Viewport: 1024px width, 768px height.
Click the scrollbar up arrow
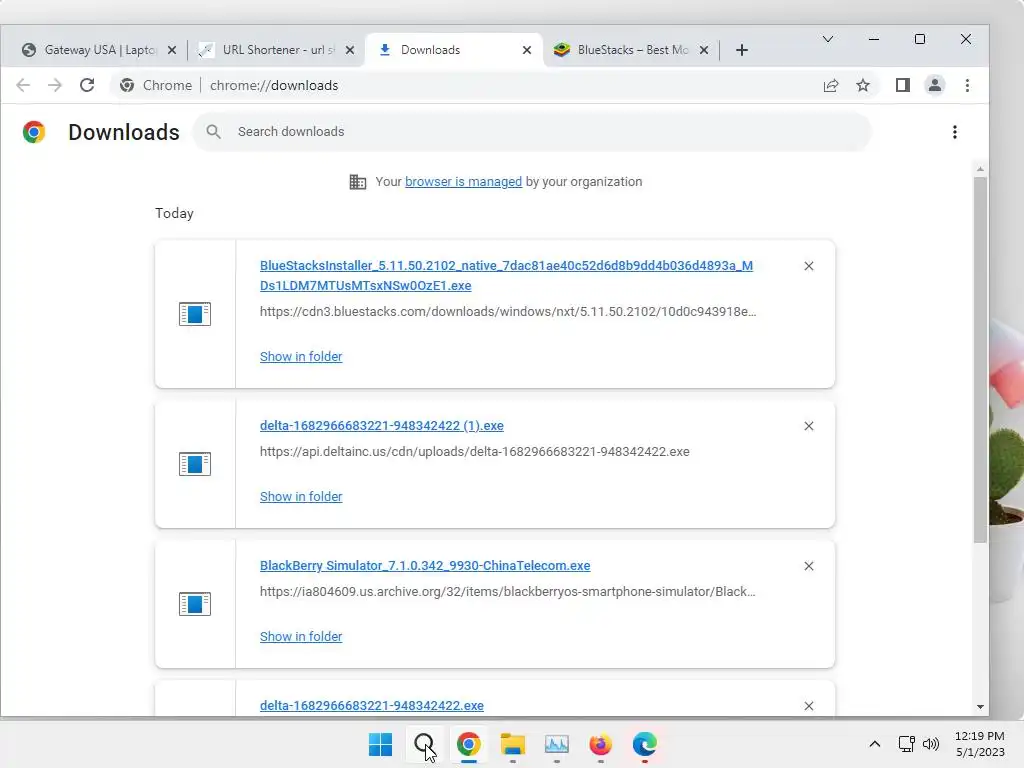980,169
